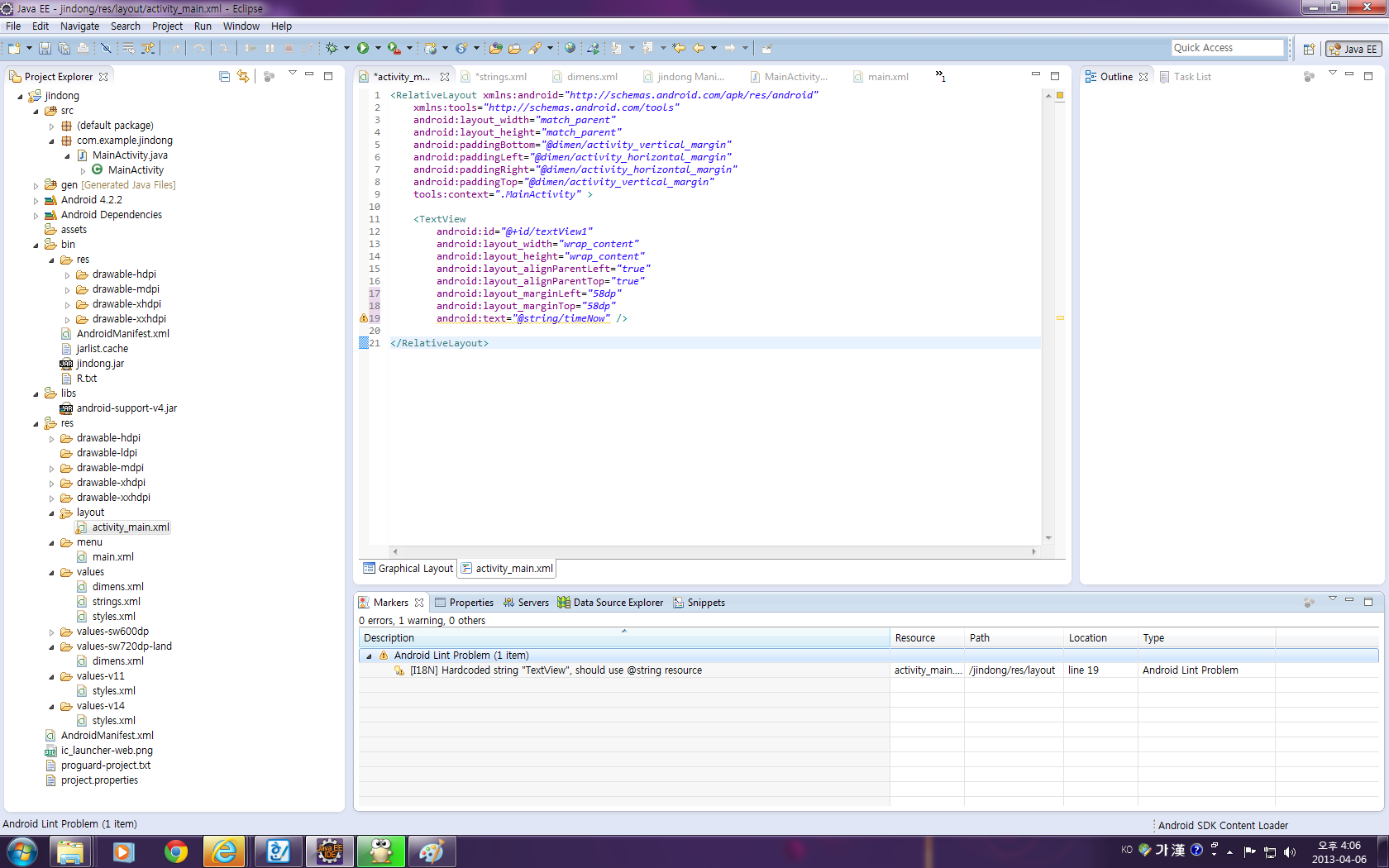Screen dimensions: 1389x868
Task: Toggle Link with Editor in Project Explorer
Action: tap(243, 76)
